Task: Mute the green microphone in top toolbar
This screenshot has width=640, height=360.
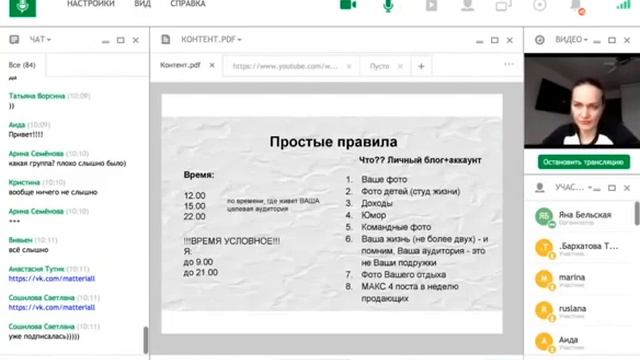Action: 388,6
